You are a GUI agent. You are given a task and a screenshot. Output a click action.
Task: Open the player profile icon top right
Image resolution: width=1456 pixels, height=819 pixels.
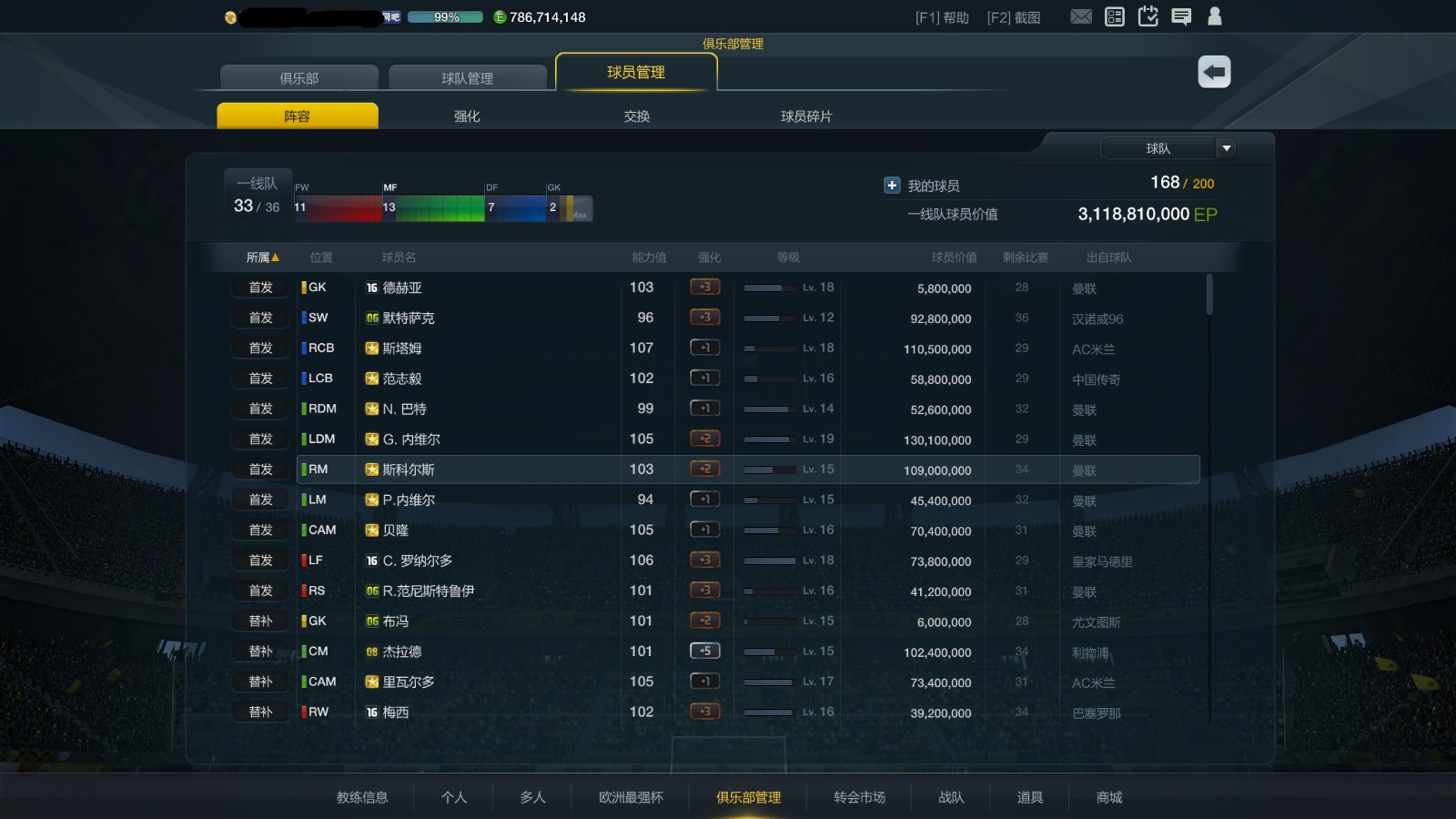pos(1215,15)
